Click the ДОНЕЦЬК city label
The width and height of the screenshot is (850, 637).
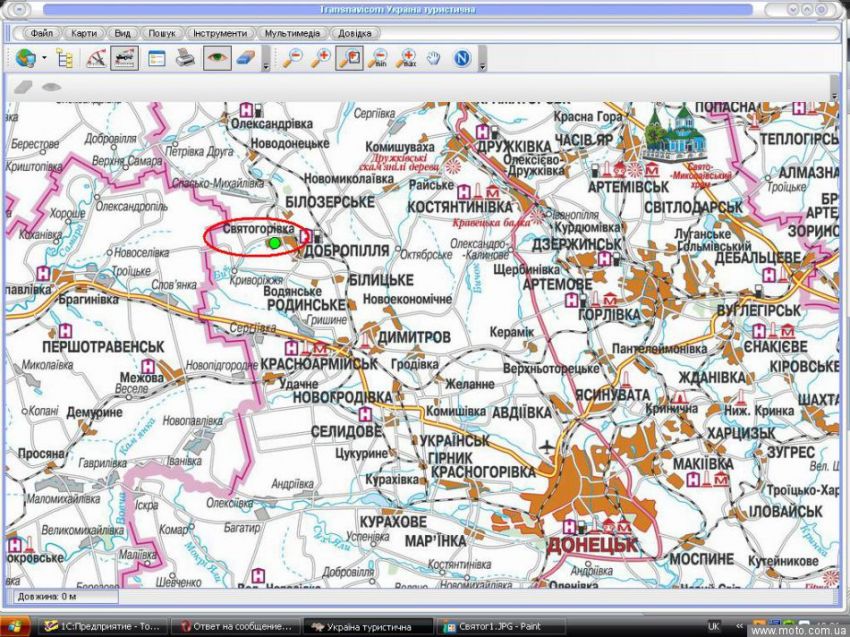tap(593, 545)
